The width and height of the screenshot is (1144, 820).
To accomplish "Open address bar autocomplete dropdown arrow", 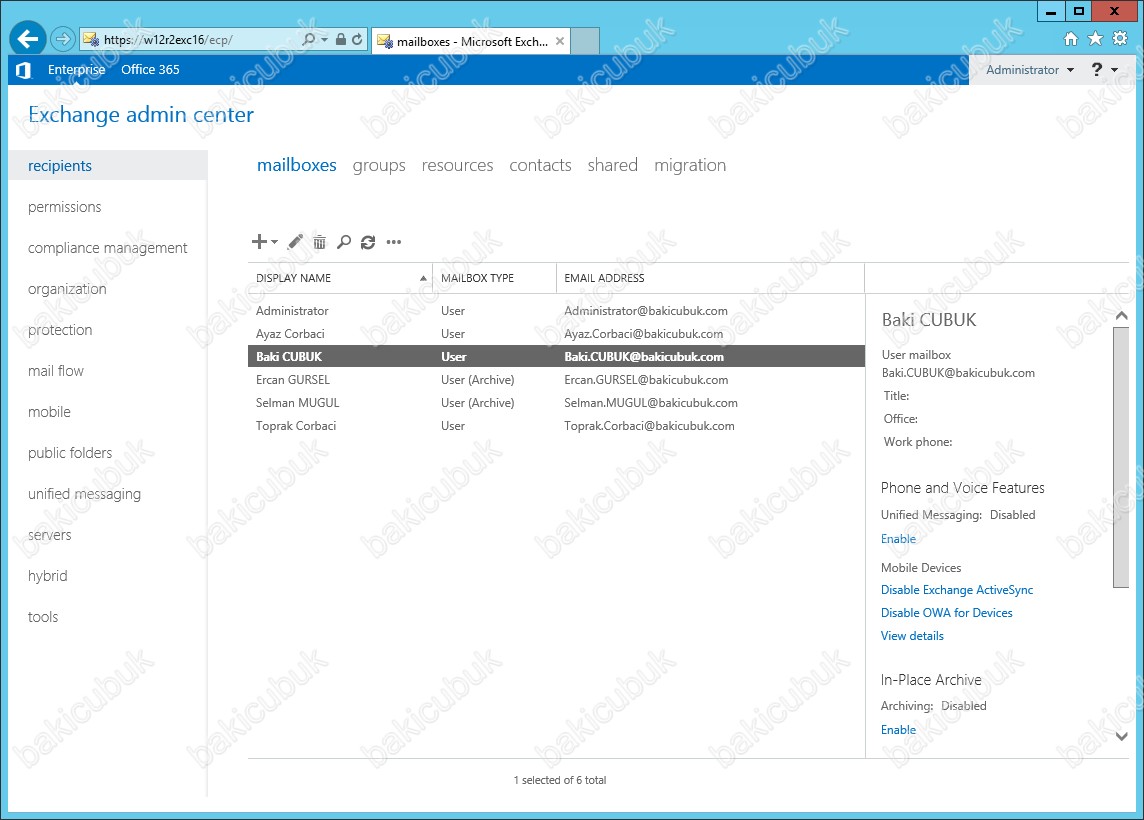I will (x=325, y=39).
